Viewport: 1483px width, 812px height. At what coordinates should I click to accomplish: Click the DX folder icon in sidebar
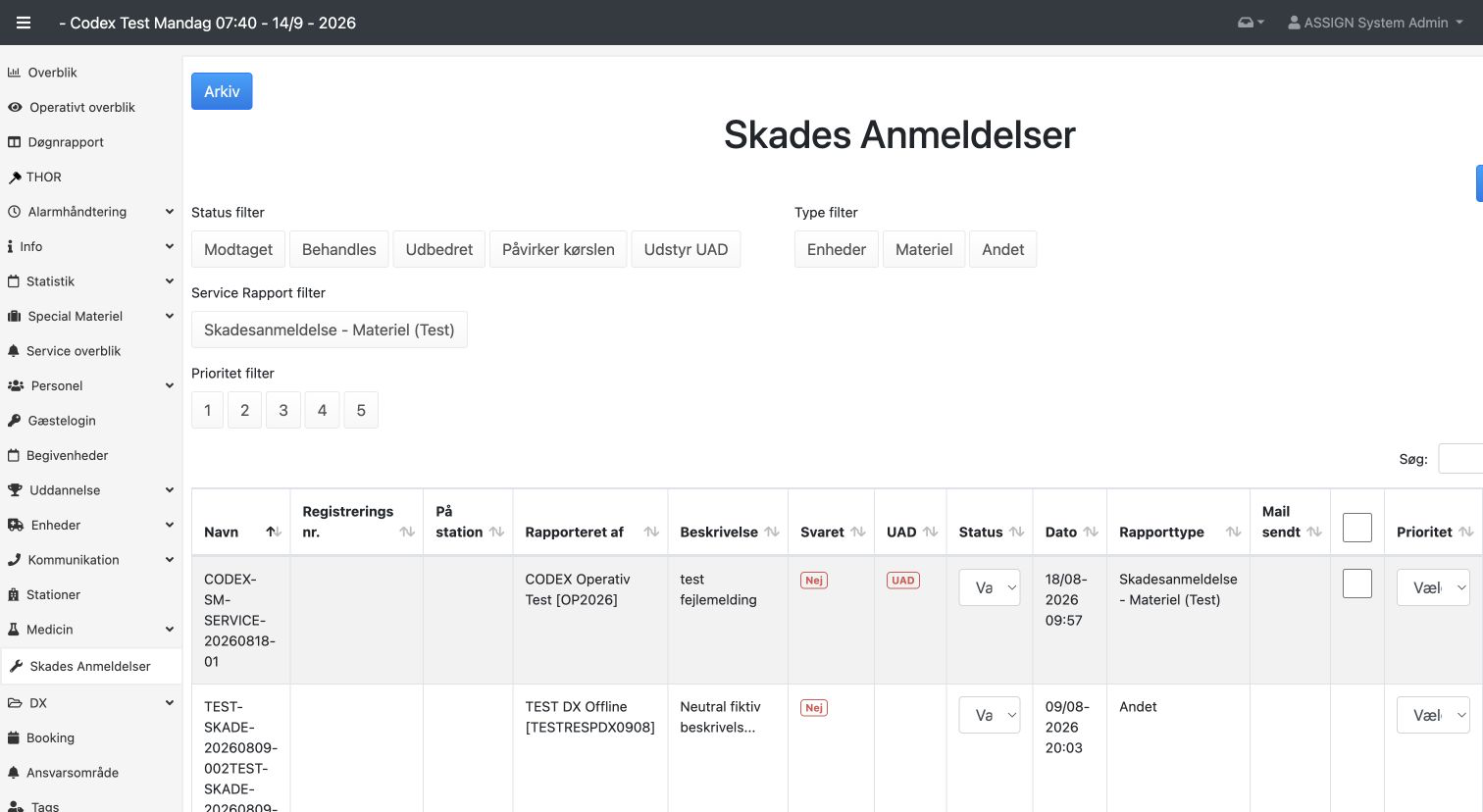point(15,703)
